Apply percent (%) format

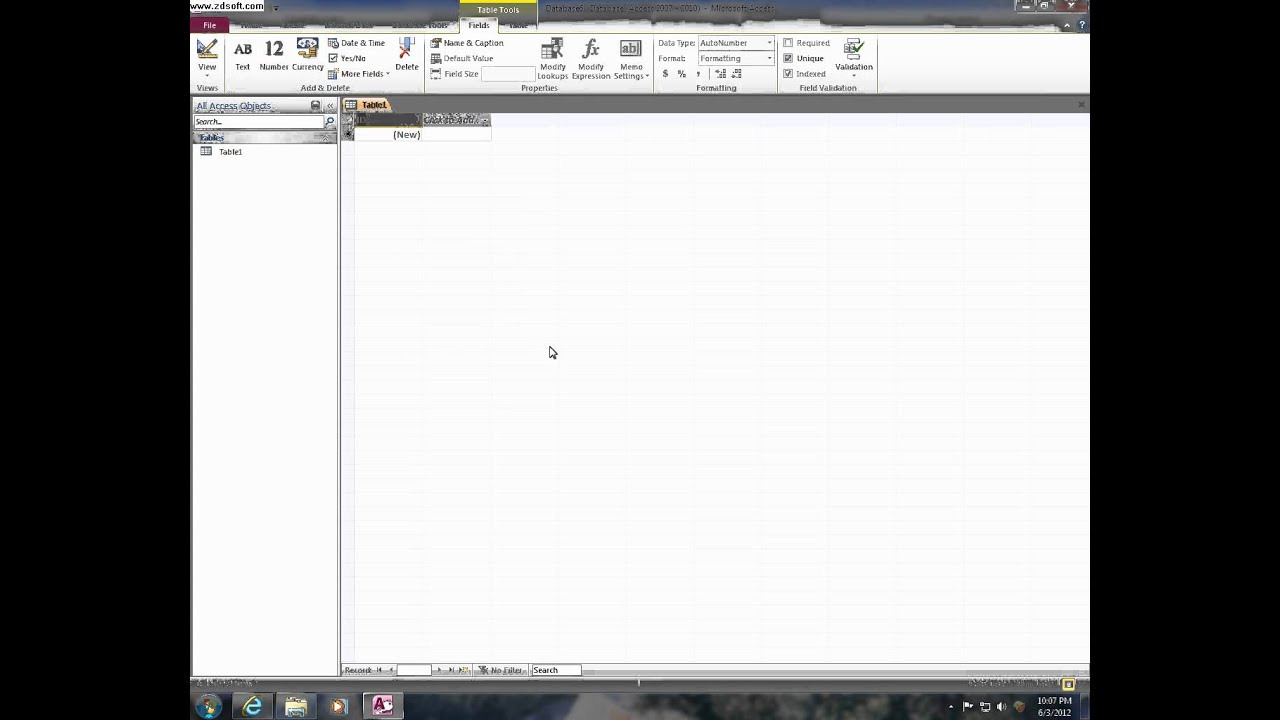[681, 74]
